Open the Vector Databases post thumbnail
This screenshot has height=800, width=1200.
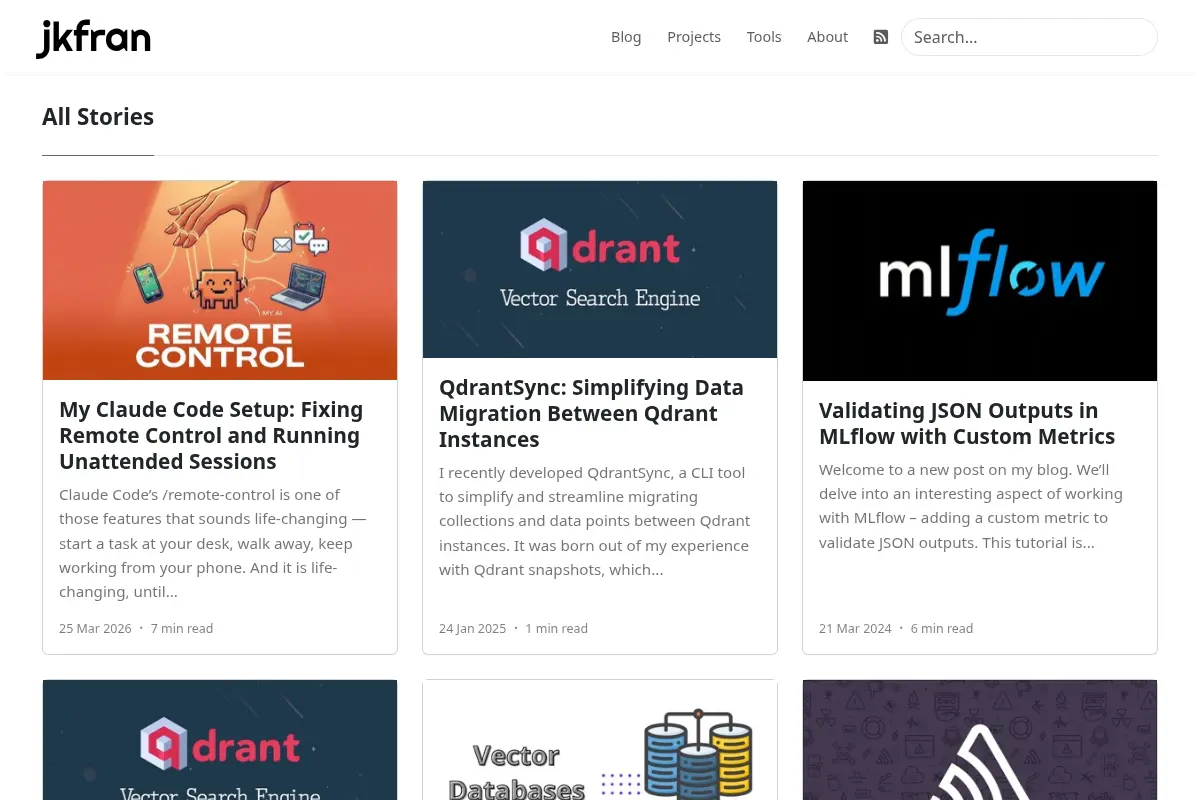[600, 740]
